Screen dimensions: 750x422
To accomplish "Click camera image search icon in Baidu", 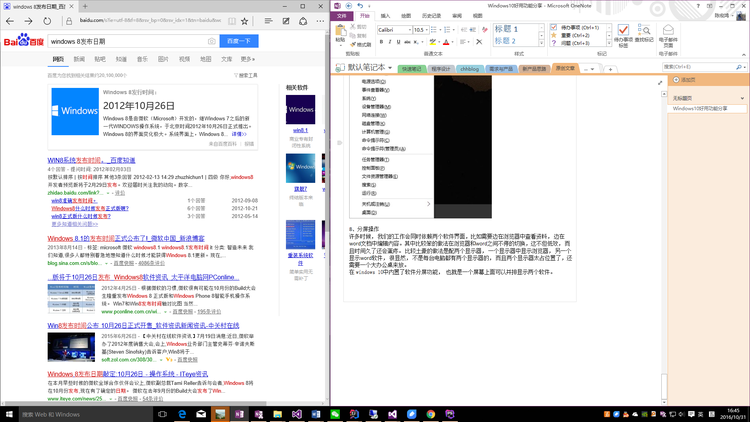I will (211, 41).
